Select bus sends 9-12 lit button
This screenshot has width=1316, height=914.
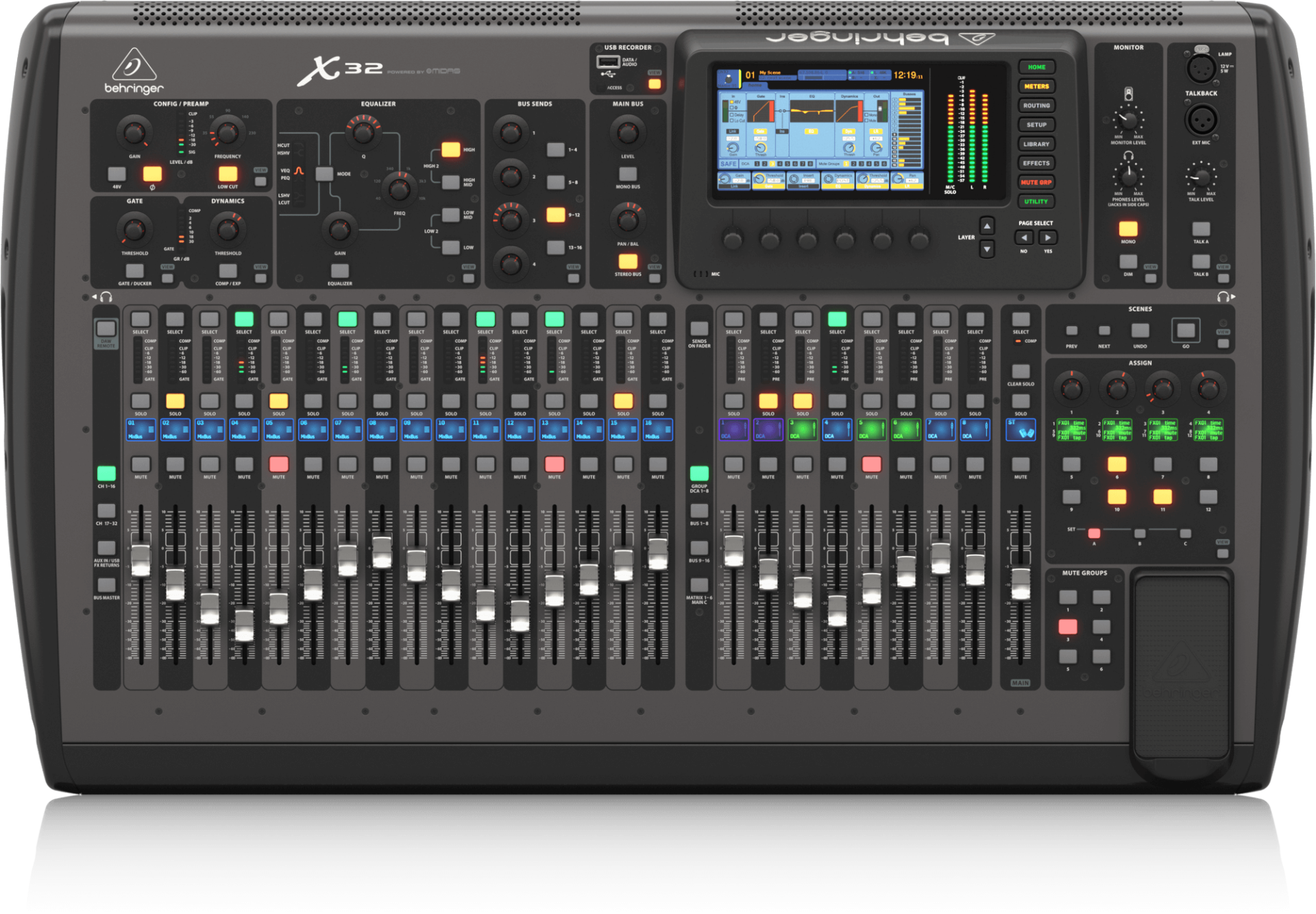click(x=556, y=215)
